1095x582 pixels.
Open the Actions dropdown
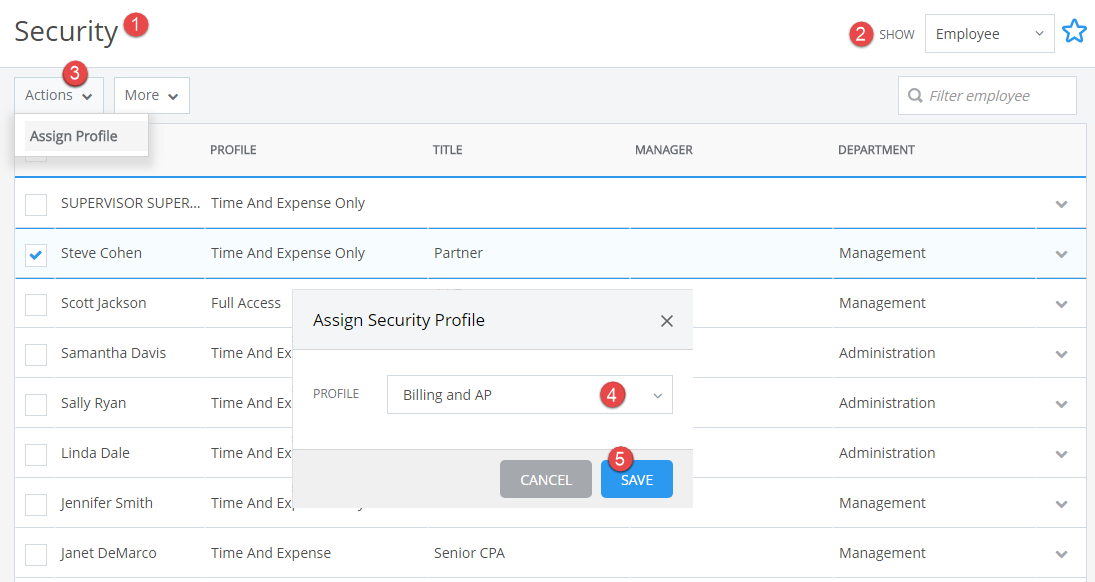tap(57, 94)
